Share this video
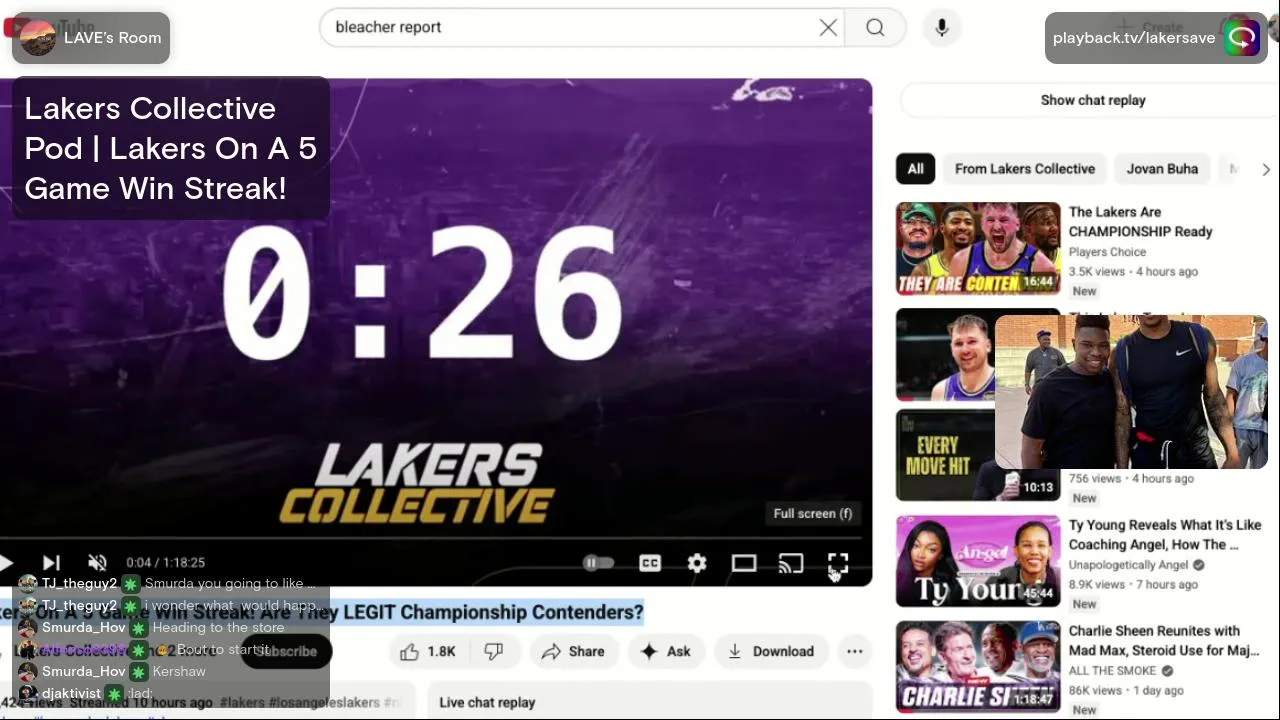This screenshot has width=1280, height=720. [x=573, y=651]
